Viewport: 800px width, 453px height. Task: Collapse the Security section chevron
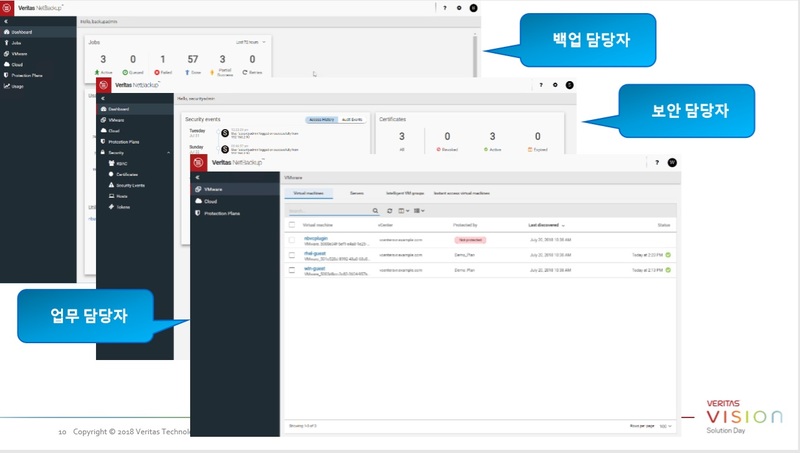click(x=168, y=153)
